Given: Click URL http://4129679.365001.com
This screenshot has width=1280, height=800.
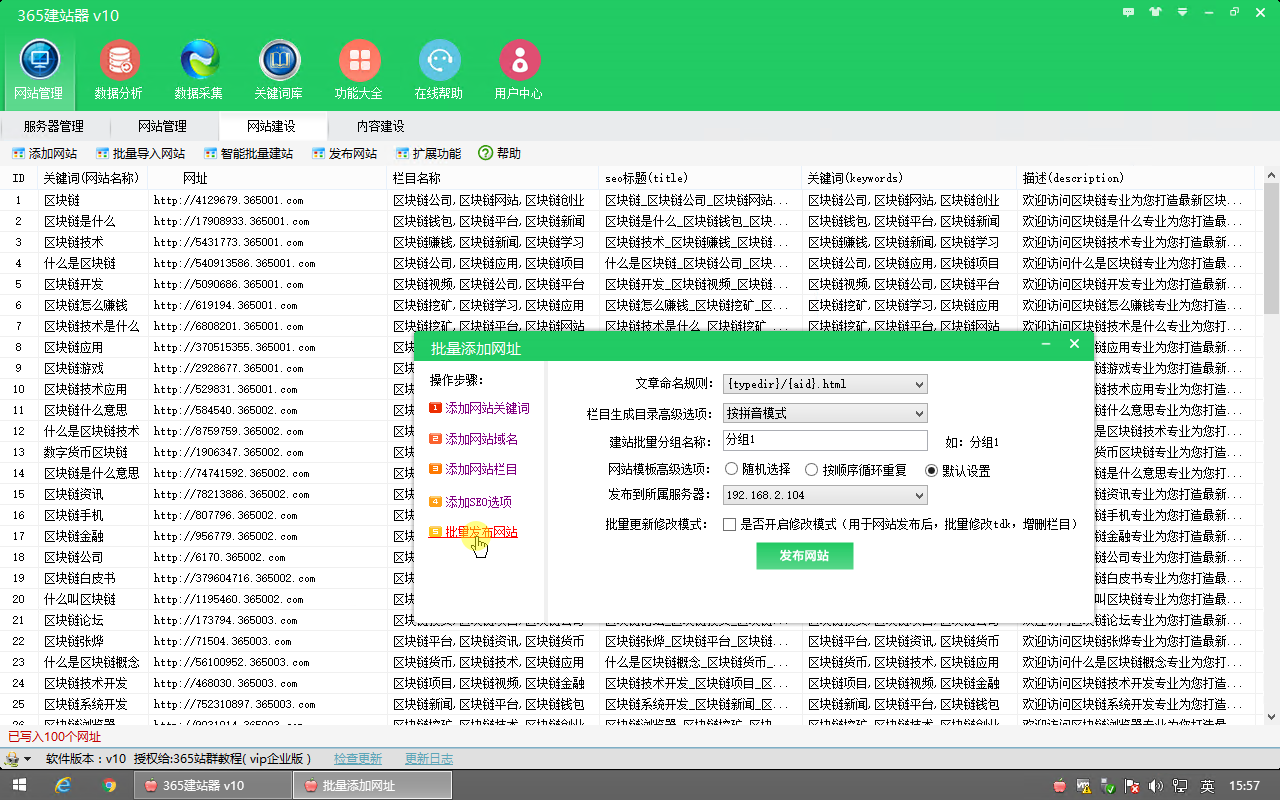Looking at the screenshot, I should click(x=228, y=200).
